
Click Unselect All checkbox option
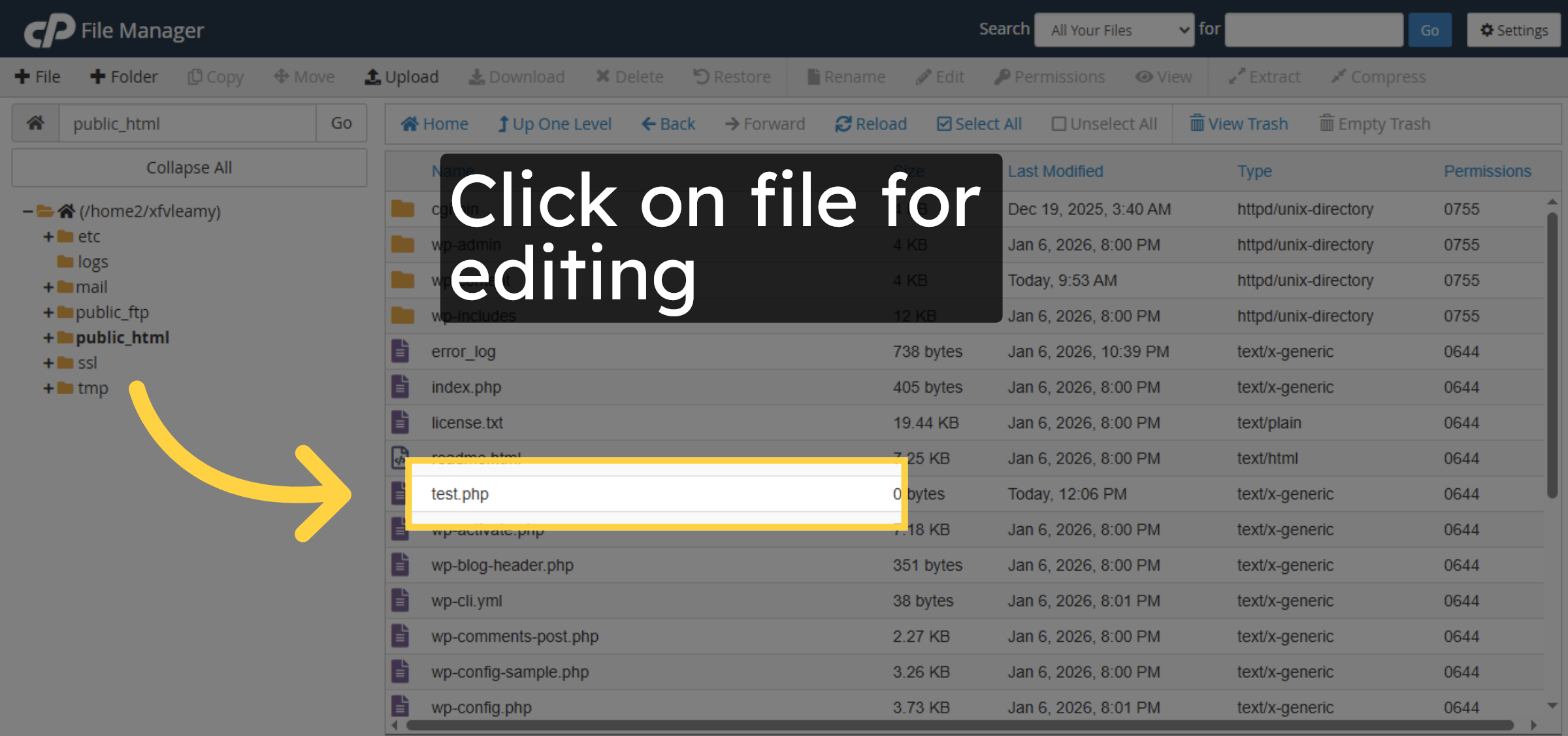click(1104, 124)
